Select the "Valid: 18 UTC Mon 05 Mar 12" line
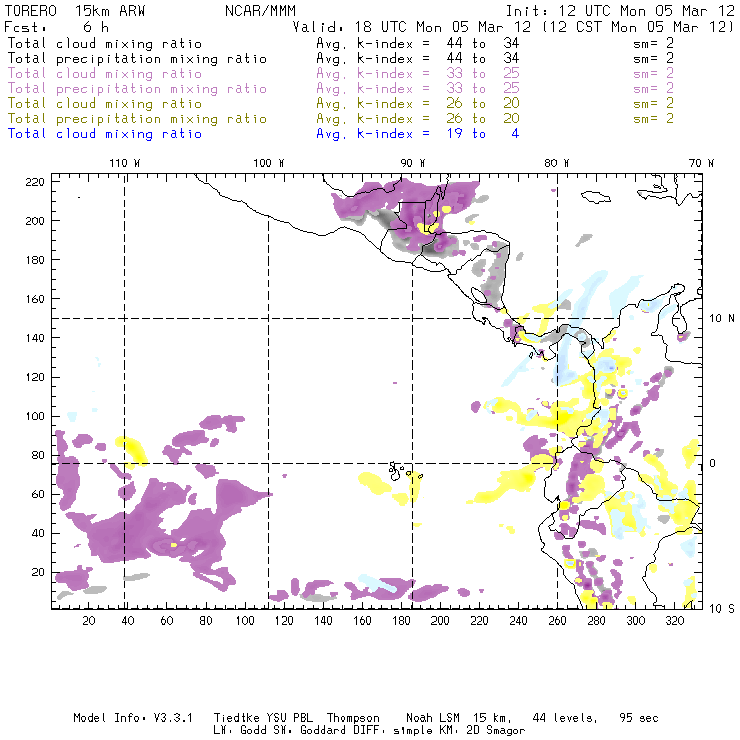The height and width of the screenshot is (740, 740). tap(412, 27)
